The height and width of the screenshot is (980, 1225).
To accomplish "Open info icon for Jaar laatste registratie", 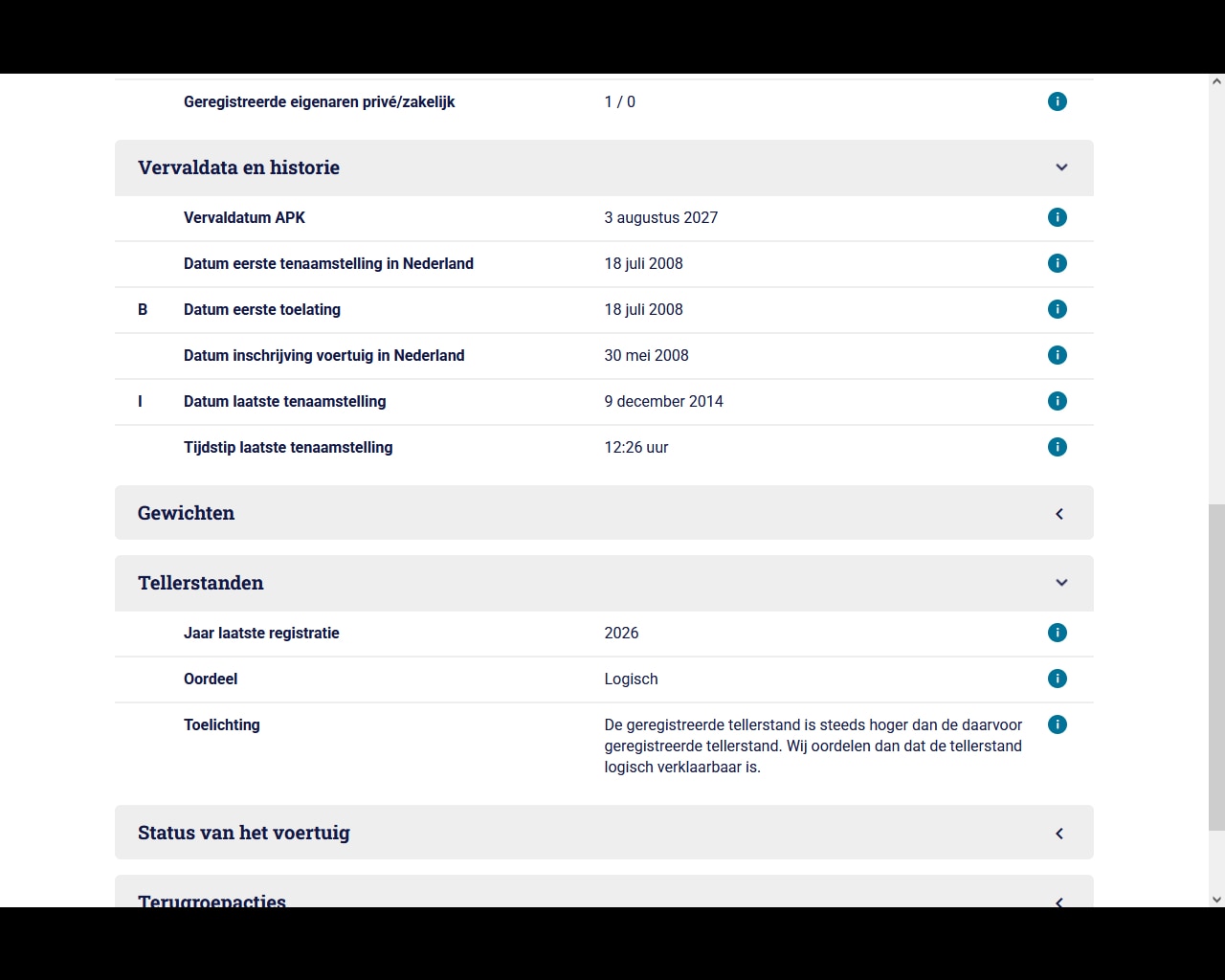I will (x=1058, y=633).
